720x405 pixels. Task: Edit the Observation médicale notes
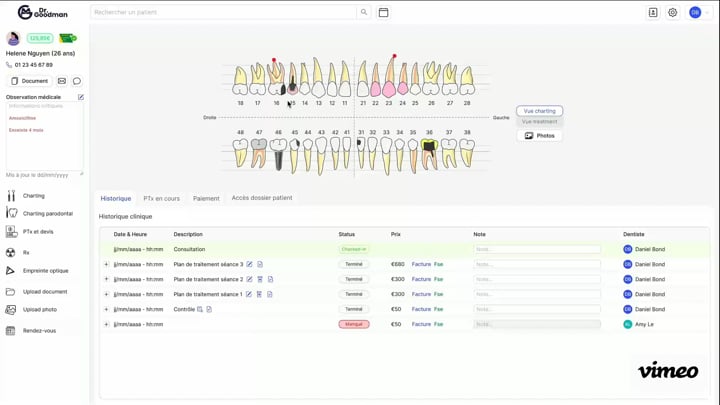[x=81, y=97]
